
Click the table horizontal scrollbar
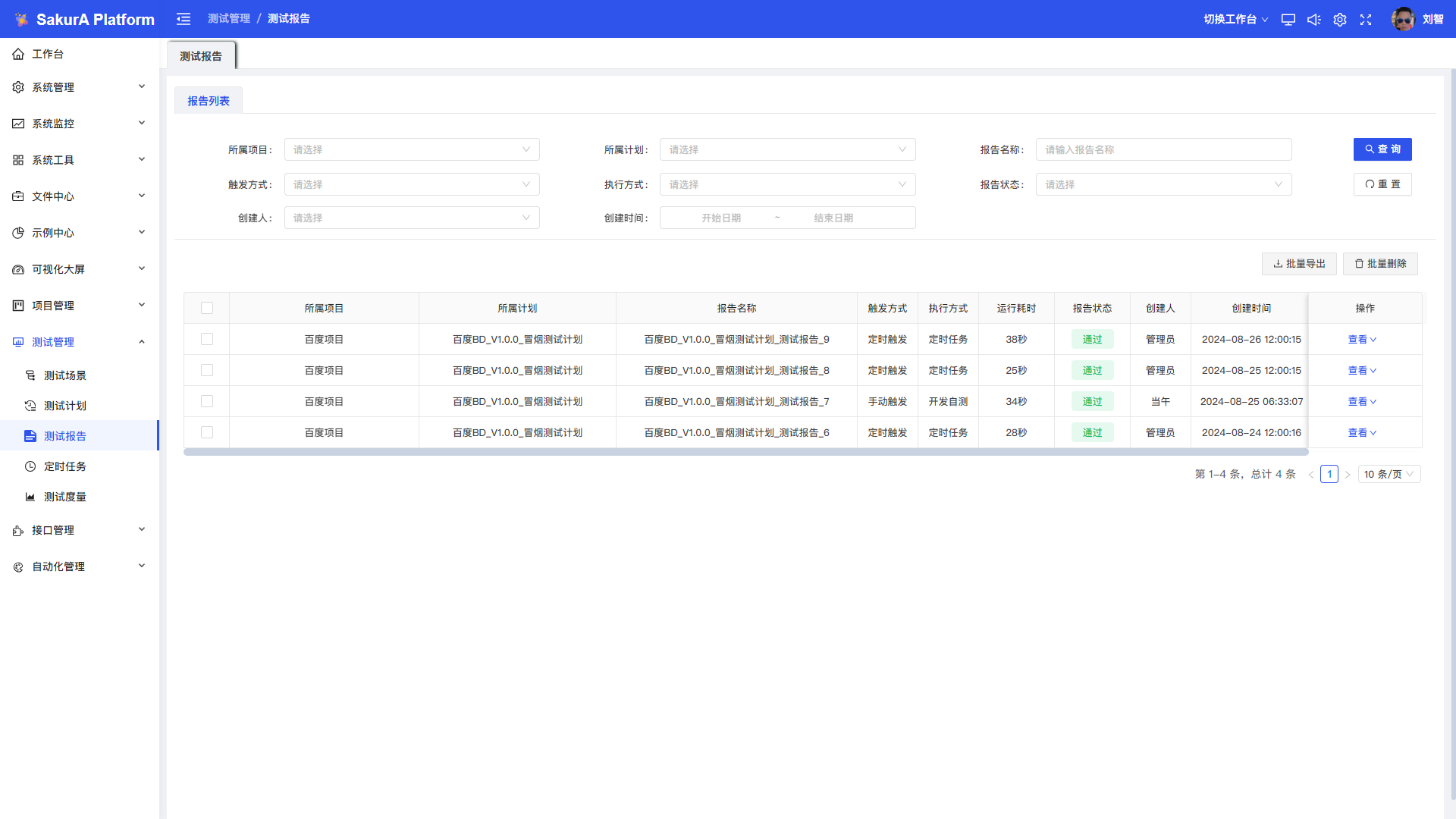(x=745, y=452)
